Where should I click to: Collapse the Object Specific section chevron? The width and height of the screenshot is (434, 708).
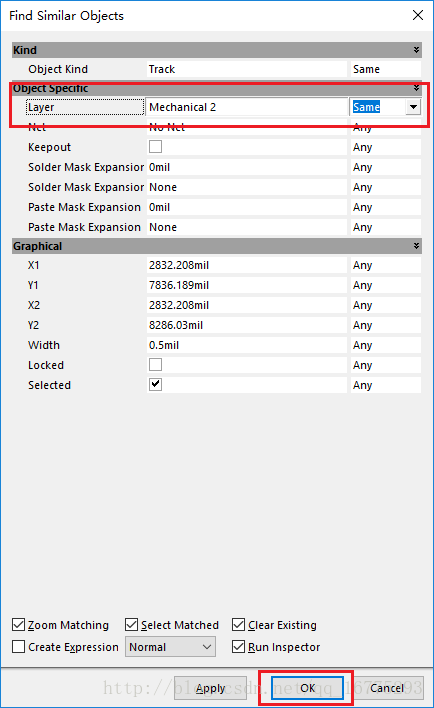pyautogui.click(x=416, y=88)
